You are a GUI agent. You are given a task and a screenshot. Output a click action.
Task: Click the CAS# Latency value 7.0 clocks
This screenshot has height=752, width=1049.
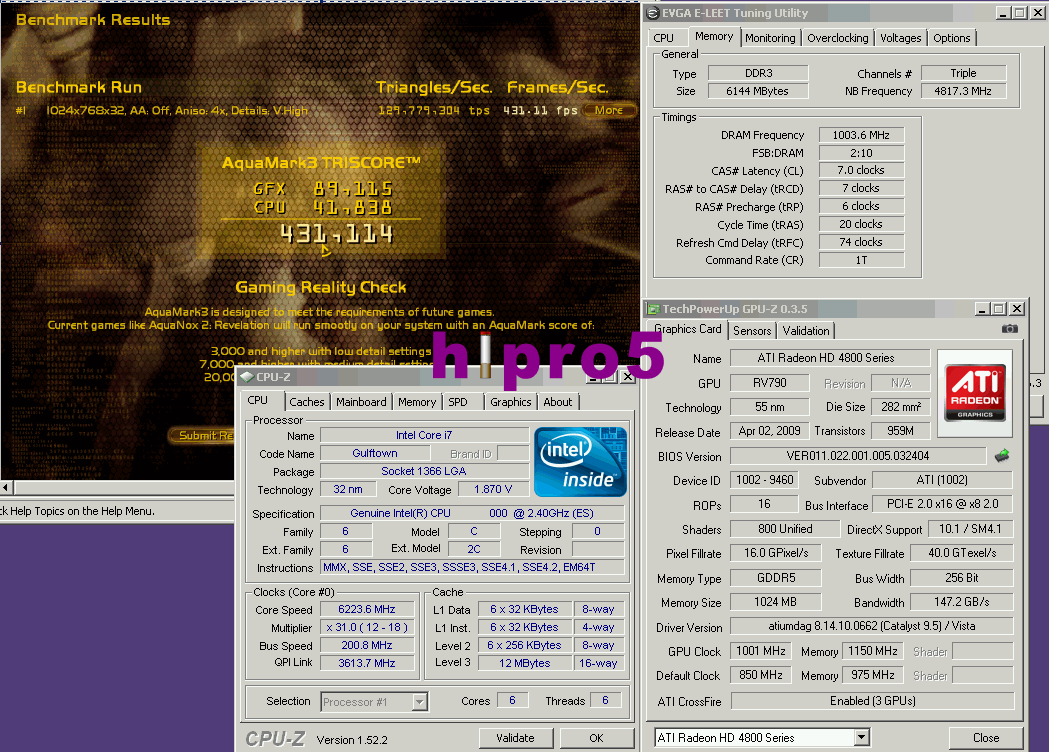(x=861, y=170)
